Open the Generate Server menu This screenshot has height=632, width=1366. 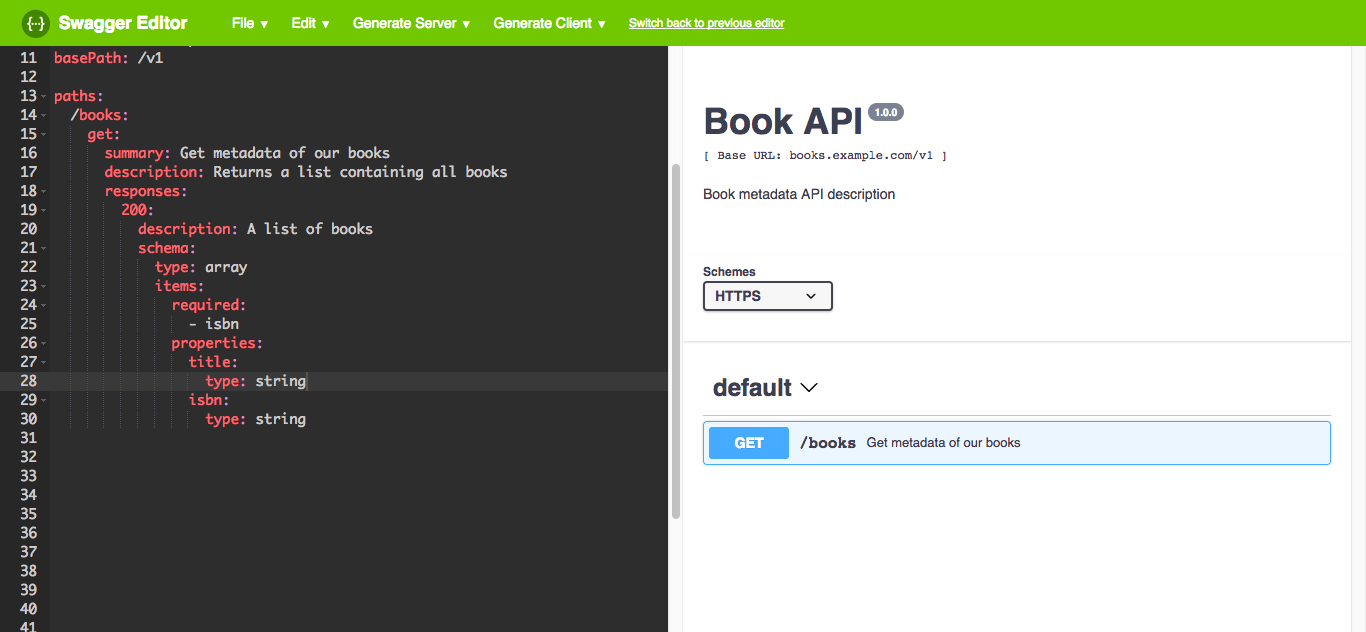pyautogui.click(x=410, y=22)
